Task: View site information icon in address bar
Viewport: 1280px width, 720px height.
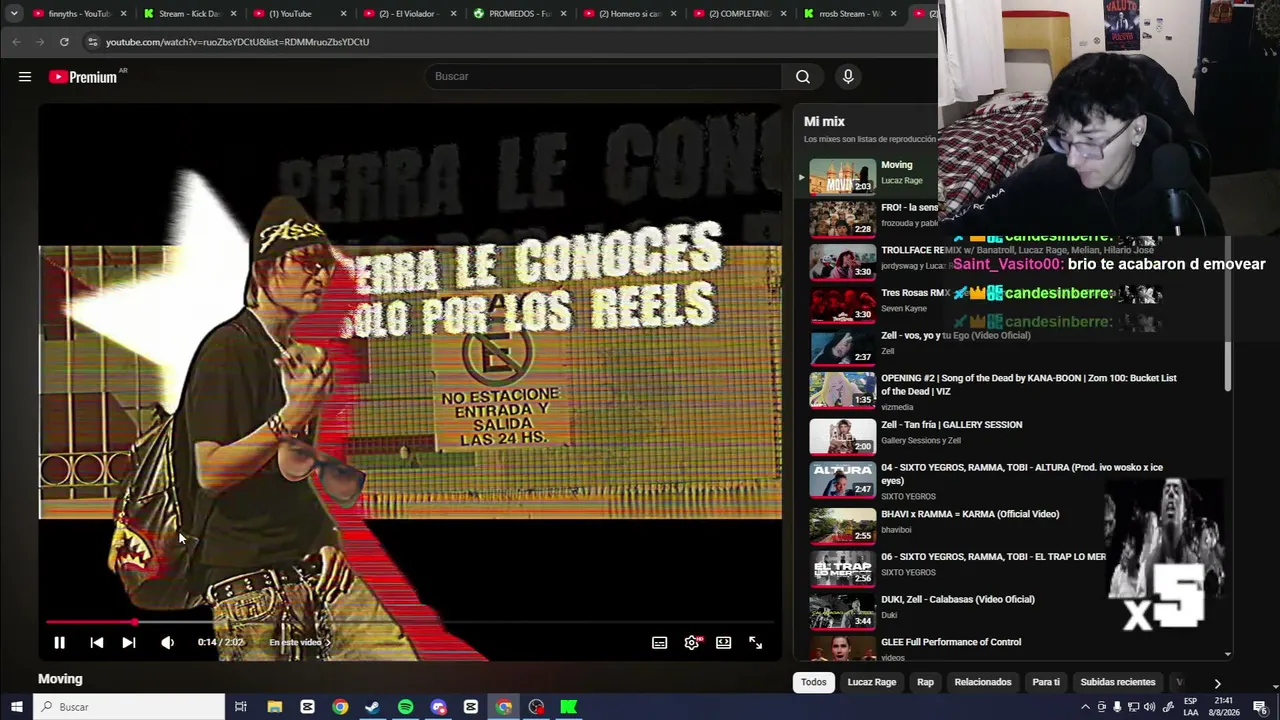Action: (x=92, y=42)
